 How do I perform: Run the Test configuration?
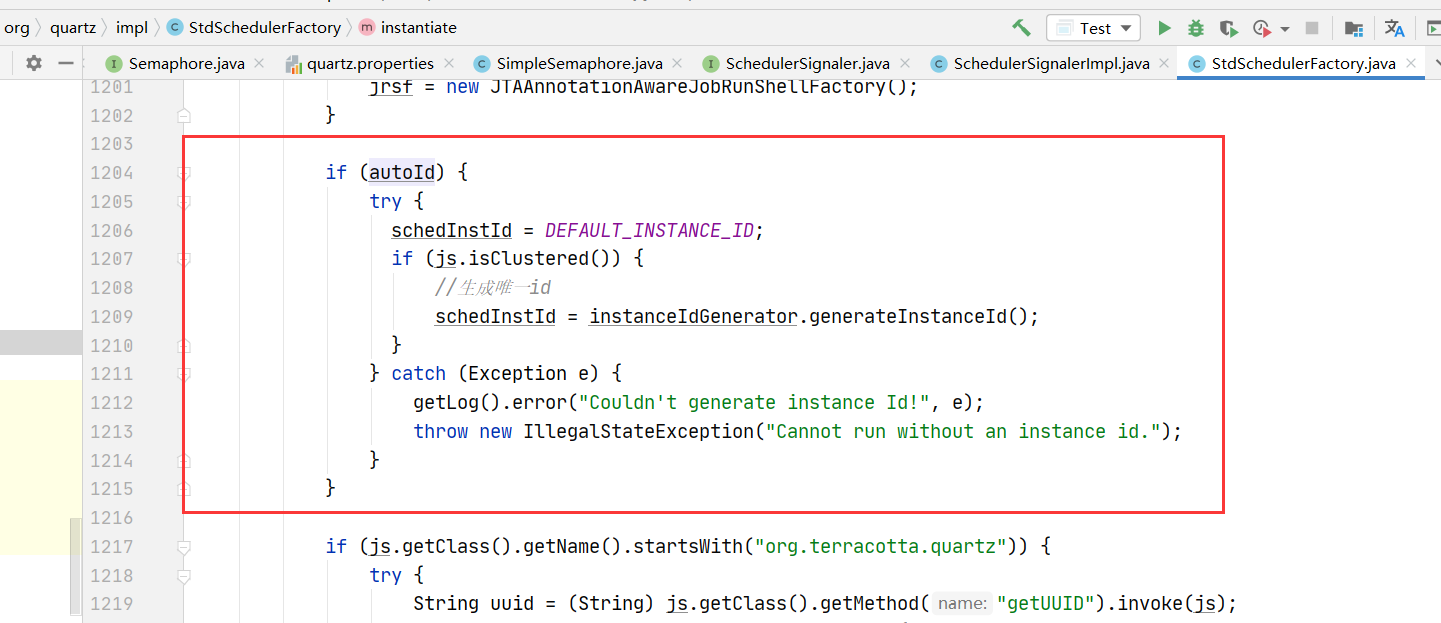click(x=1164, y=28)
